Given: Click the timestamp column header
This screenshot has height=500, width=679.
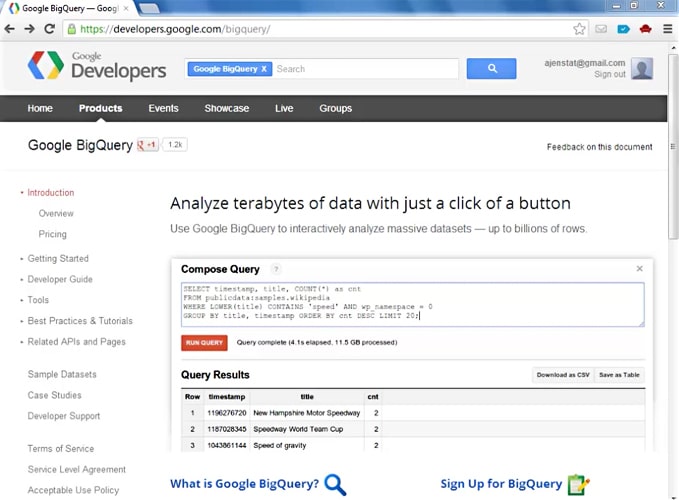Looking at the screenshot, I should point(226,397).
